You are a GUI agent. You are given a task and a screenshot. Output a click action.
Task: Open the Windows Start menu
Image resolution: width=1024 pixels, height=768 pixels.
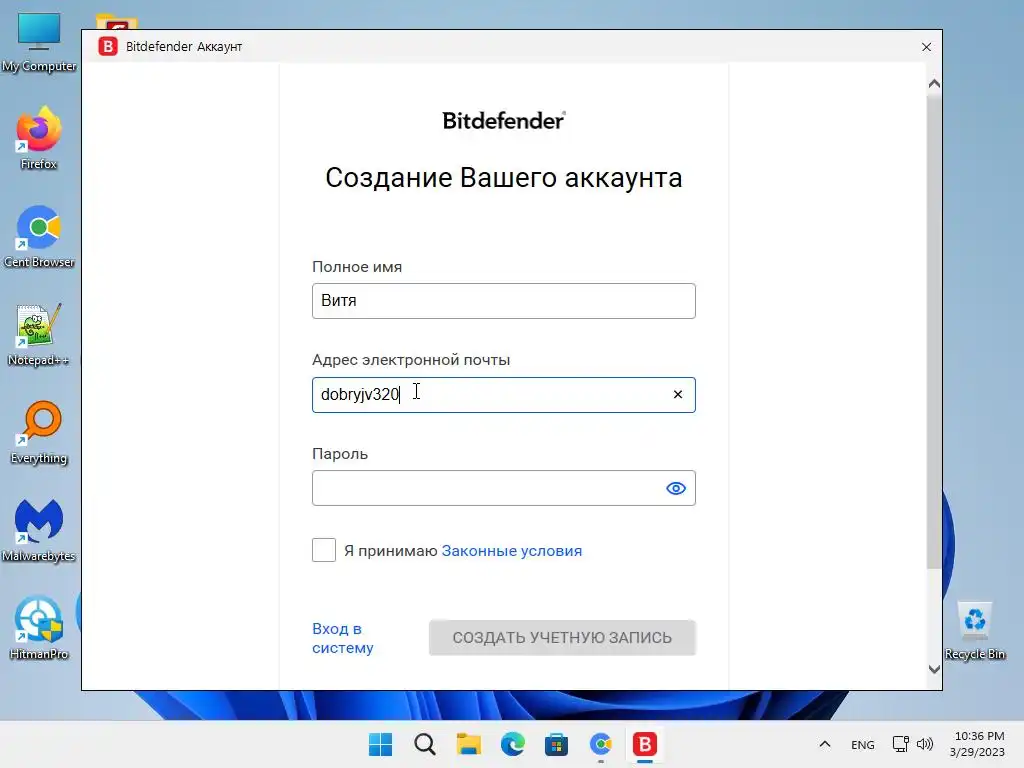[381, 744]
